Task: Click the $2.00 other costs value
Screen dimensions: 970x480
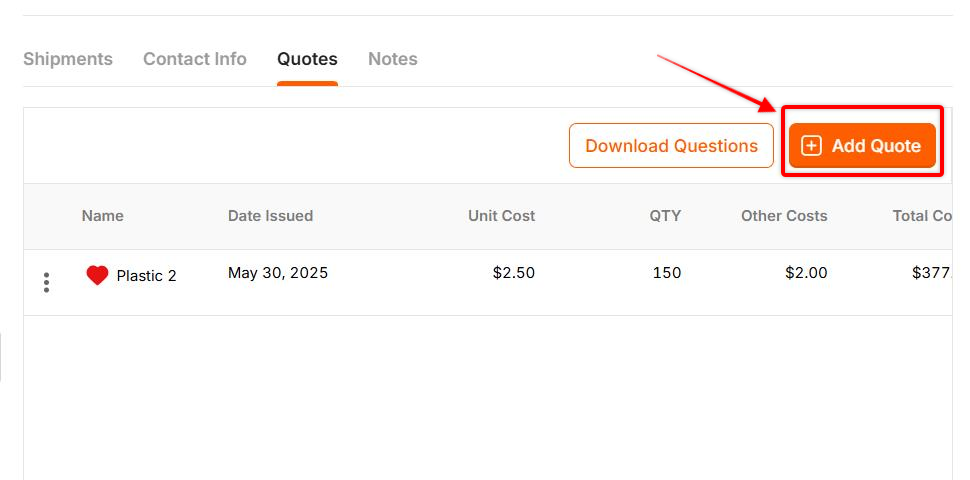Action: pyautogui.click(x=806, y=273)
